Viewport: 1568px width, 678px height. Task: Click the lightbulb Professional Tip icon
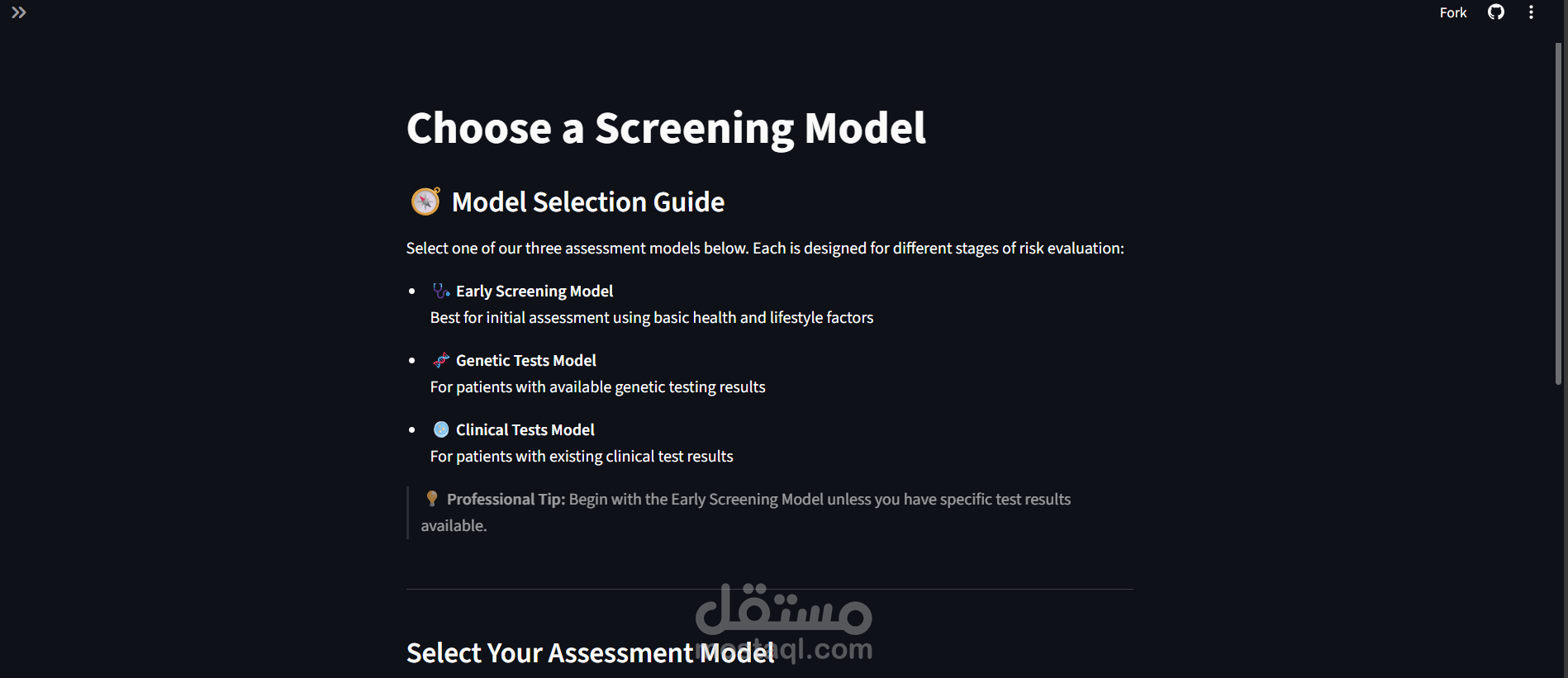coord(431,499)
